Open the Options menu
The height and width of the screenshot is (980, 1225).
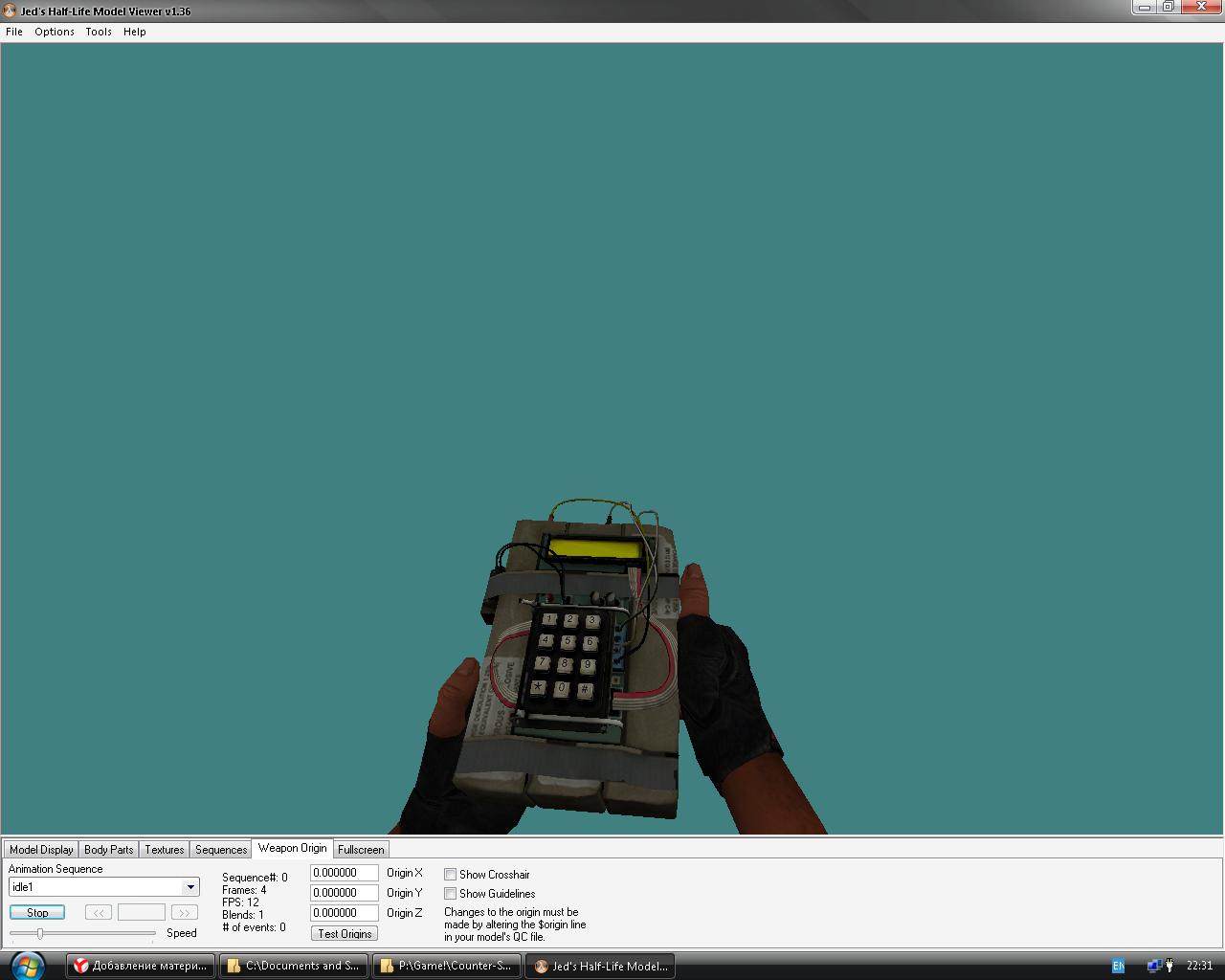click(55, 32)
